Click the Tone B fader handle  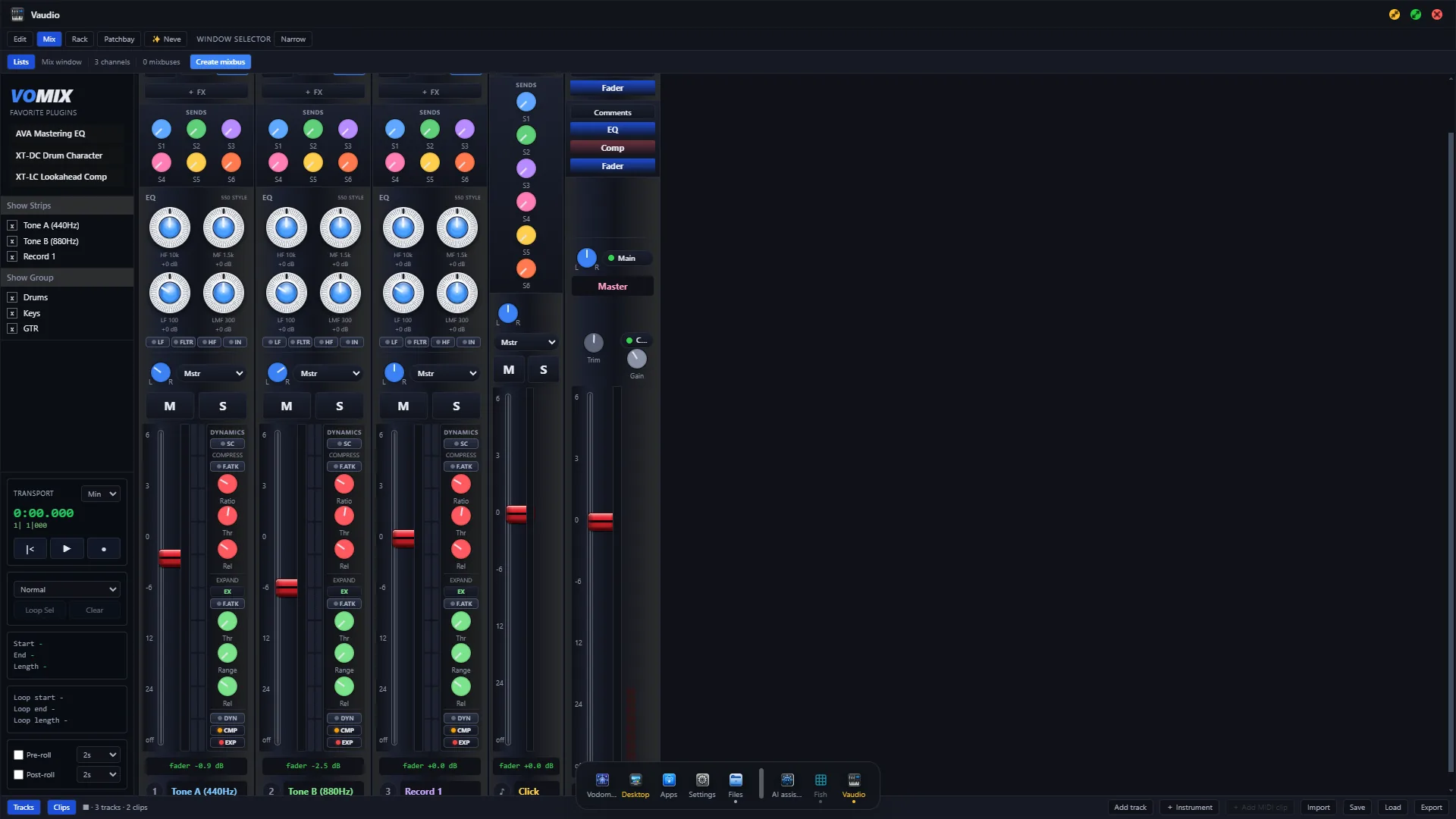(x=286, y=588)
